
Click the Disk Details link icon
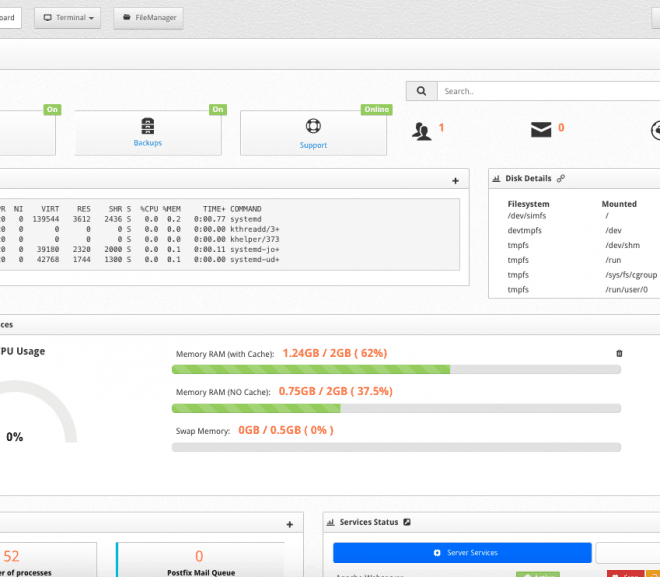point(561,178)
